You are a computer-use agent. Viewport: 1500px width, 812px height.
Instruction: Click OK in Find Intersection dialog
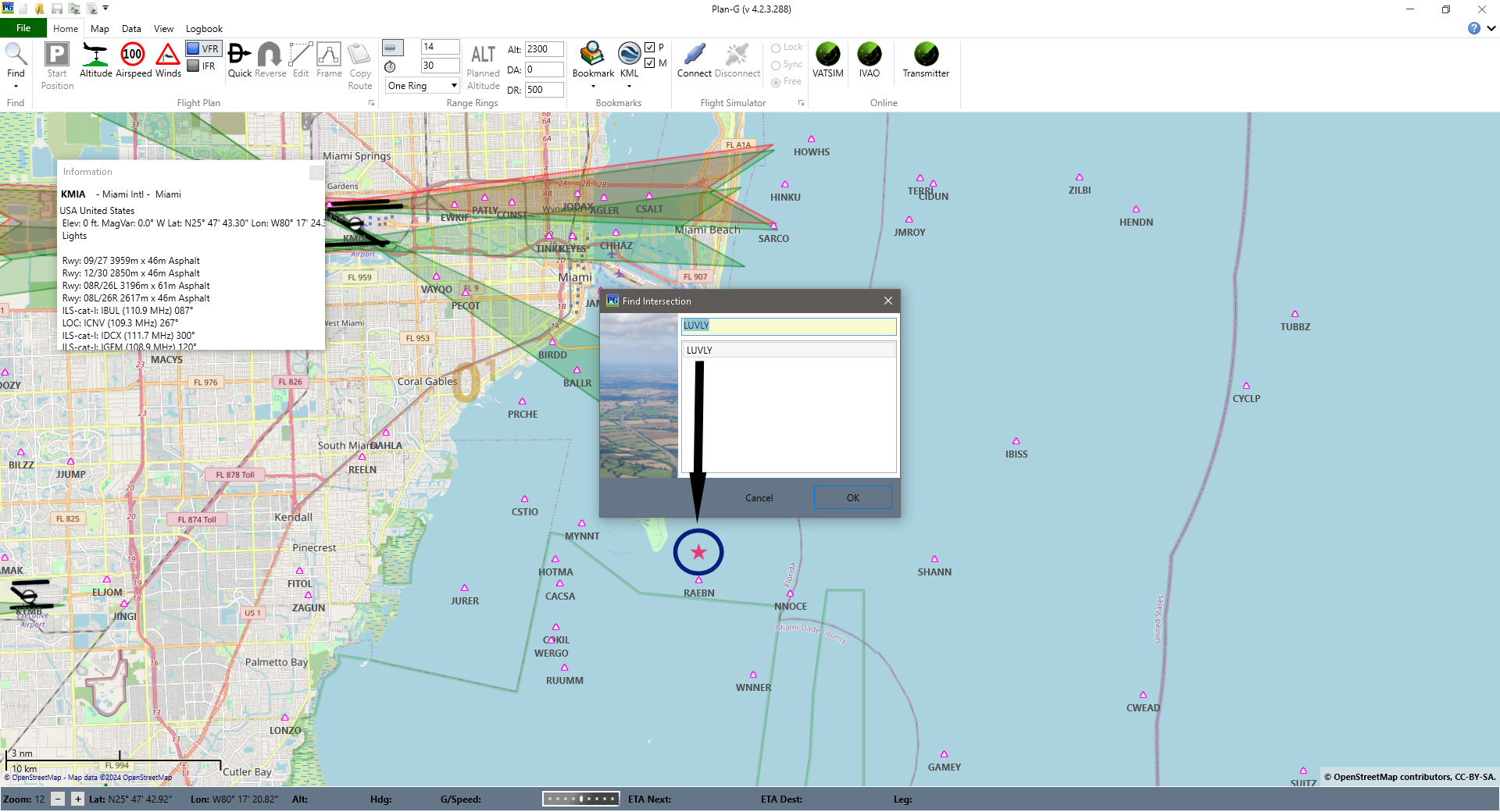click(852, 497)
